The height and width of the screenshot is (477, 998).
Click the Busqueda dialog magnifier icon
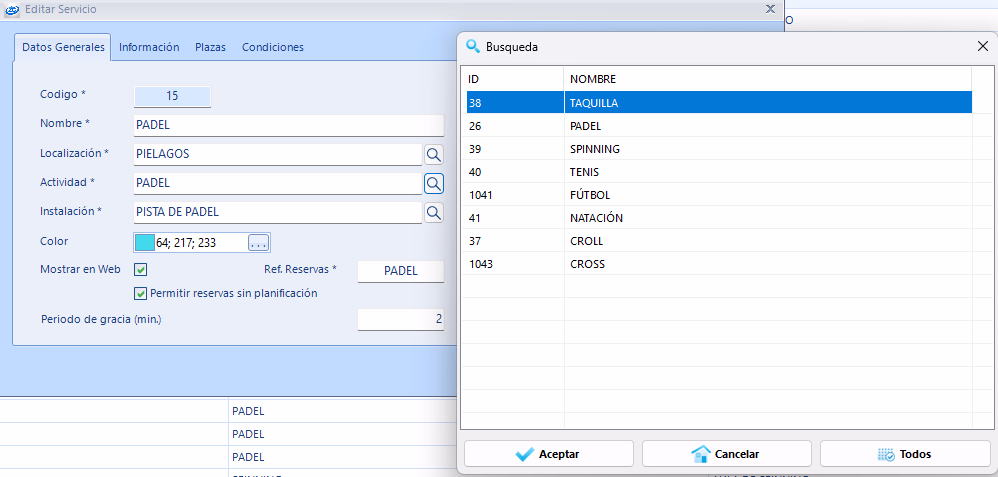tap(472, 47)
